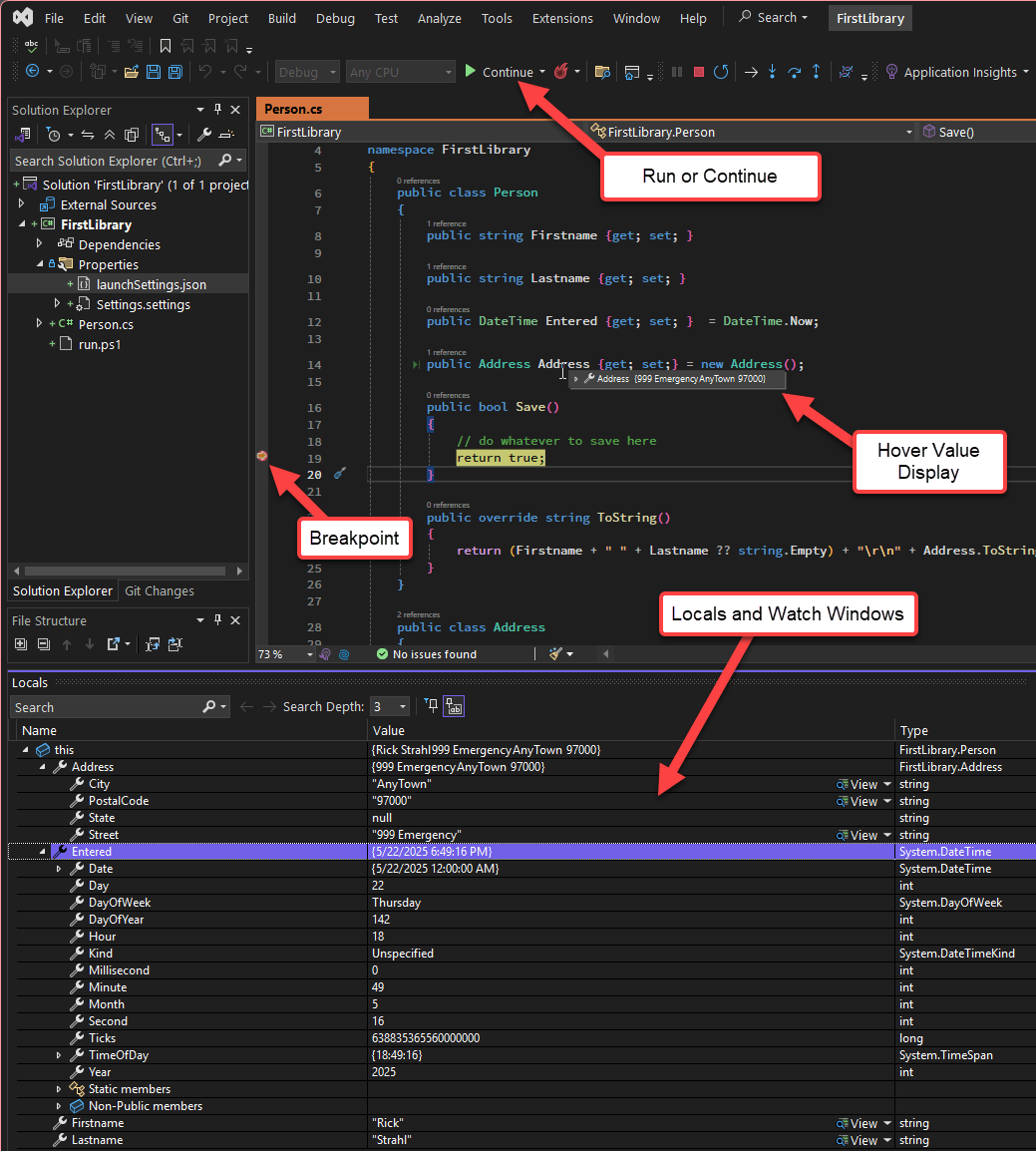Toggle the highlighted view button in Locals toolbar
1036x1151 pixels.
click(x=453, y=706)
